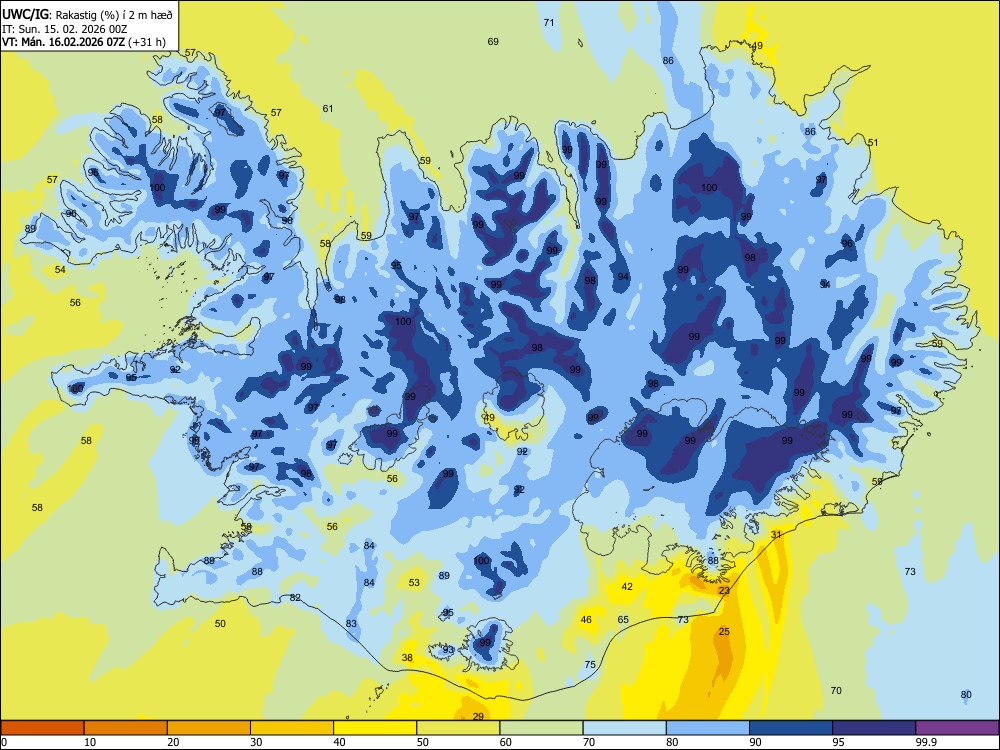Select the legend tick label '30'
The height and width of the screenshot is (750, 1000).
[x=256, y=742]
